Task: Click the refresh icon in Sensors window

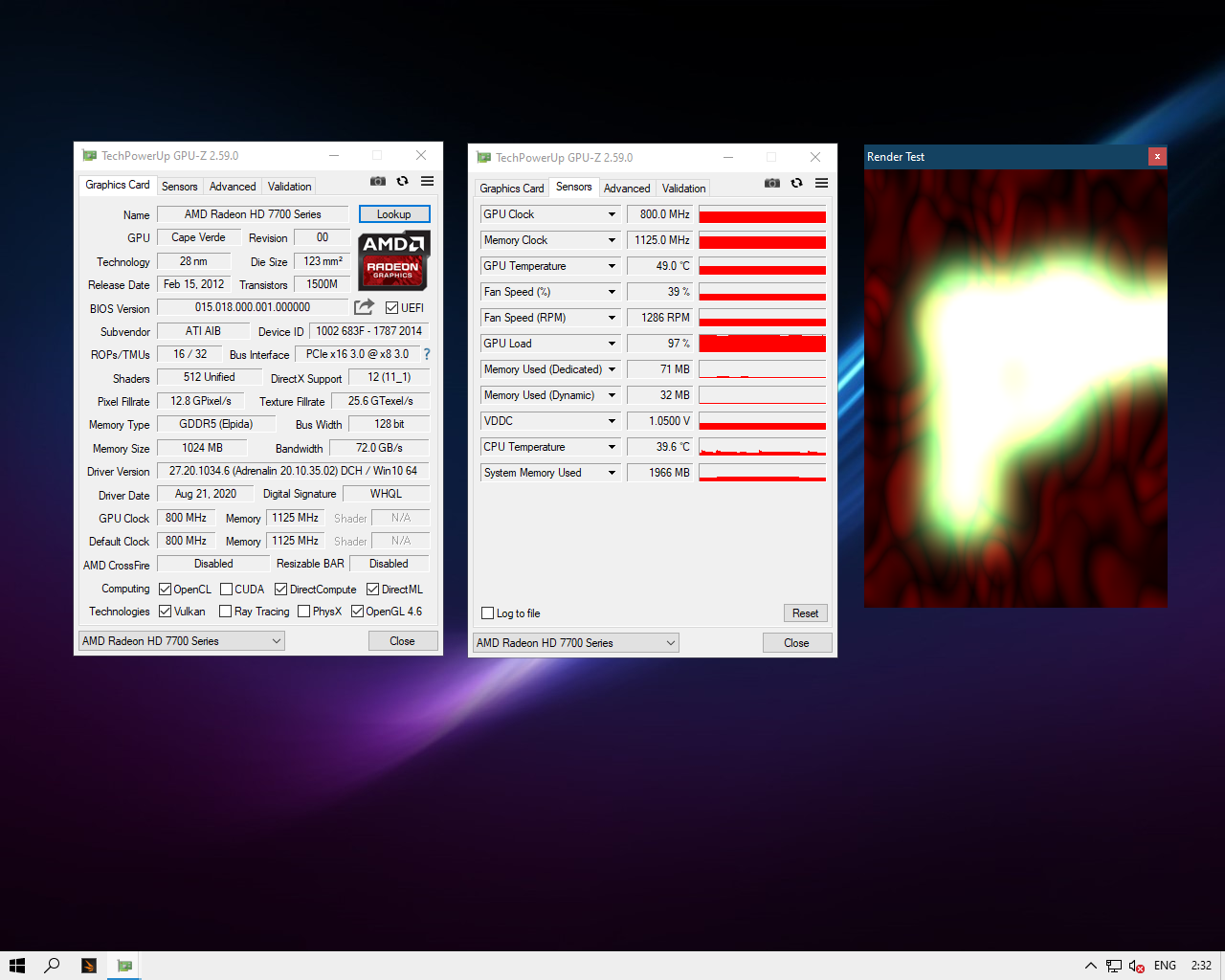Action: (797, 183)
